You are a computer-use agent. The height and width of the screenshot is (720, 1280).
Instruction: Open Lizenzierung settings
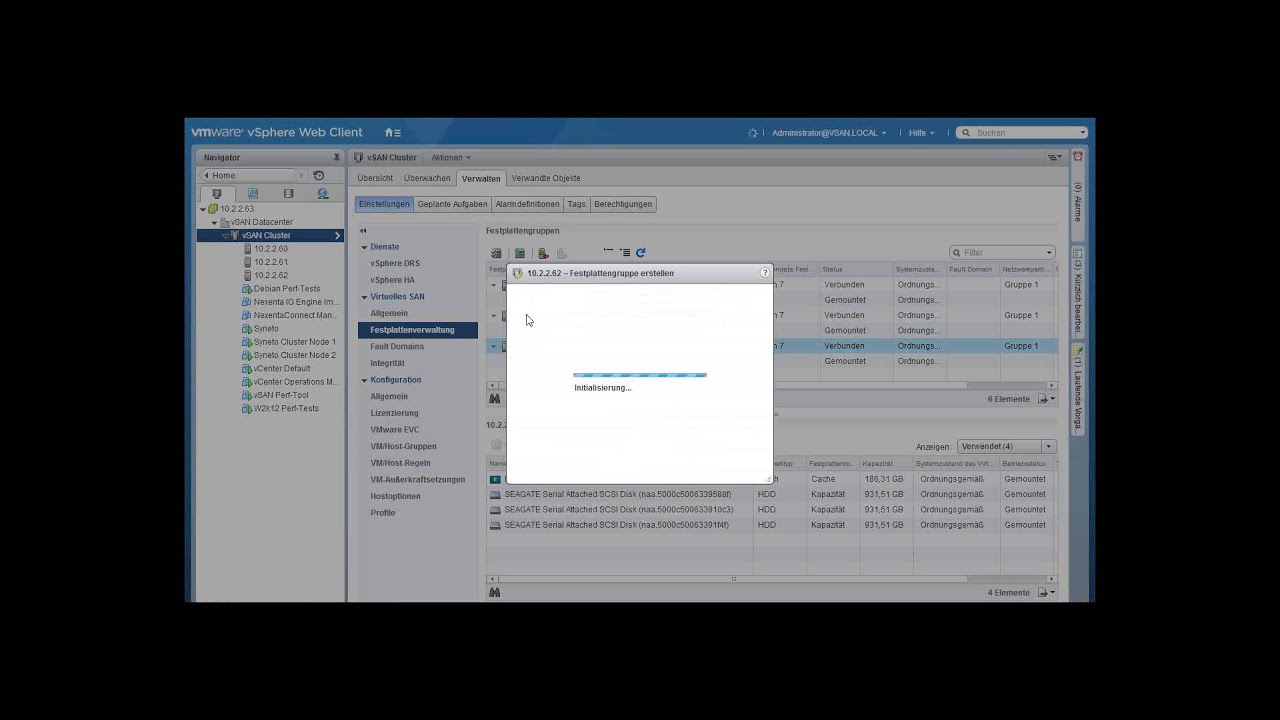pos(394,413)
